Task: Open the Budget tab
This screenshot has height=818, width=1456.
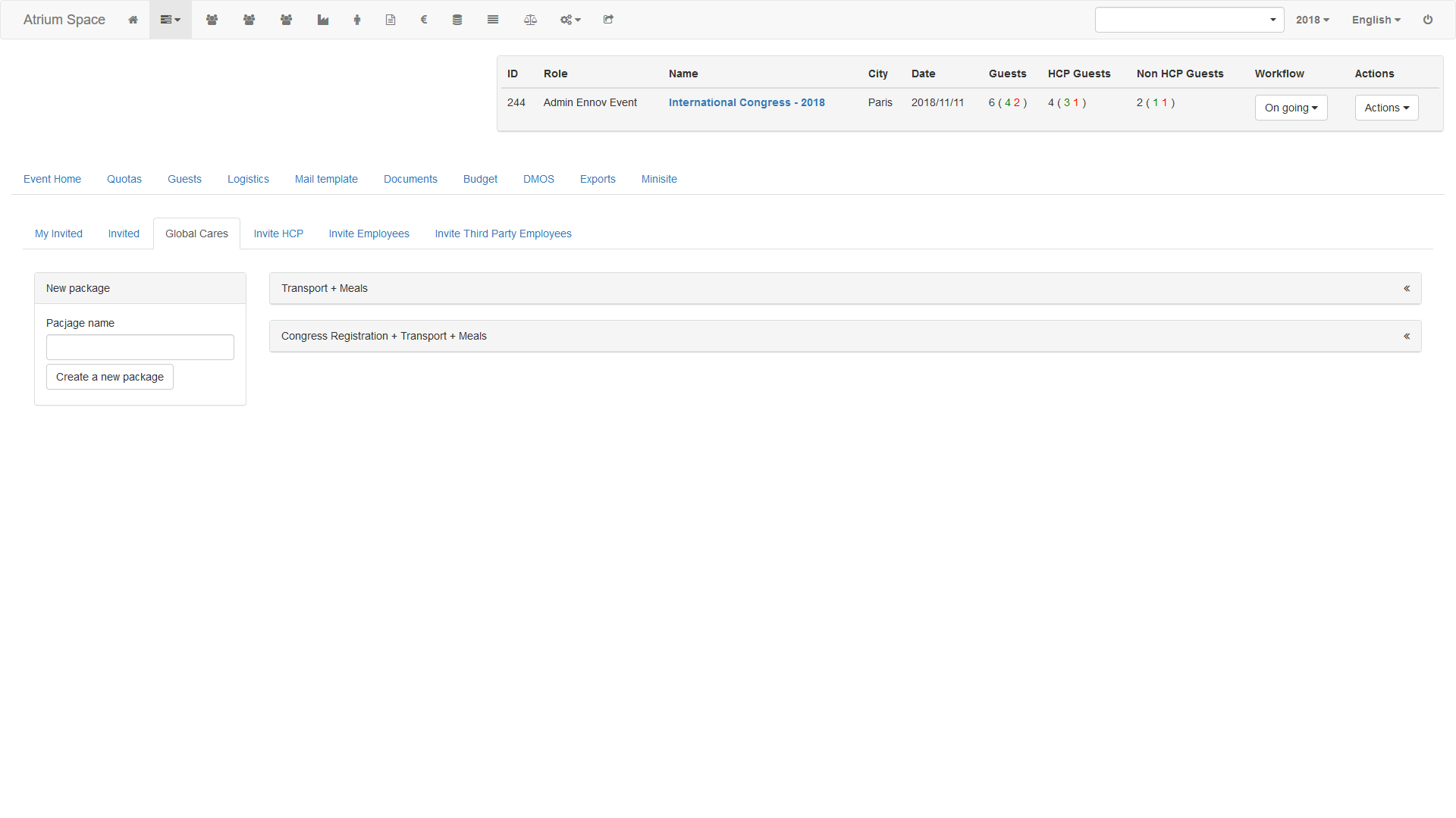Action: click(480, 179)
